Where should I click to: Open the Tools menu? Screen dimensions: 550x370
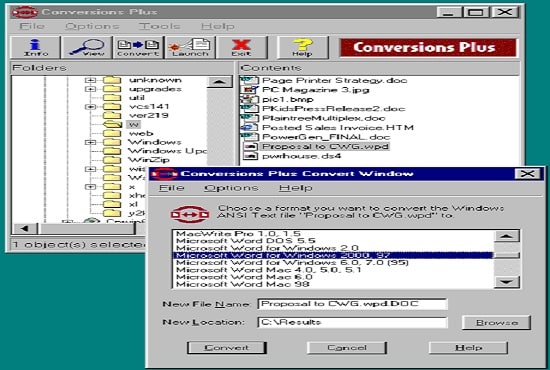160,26
